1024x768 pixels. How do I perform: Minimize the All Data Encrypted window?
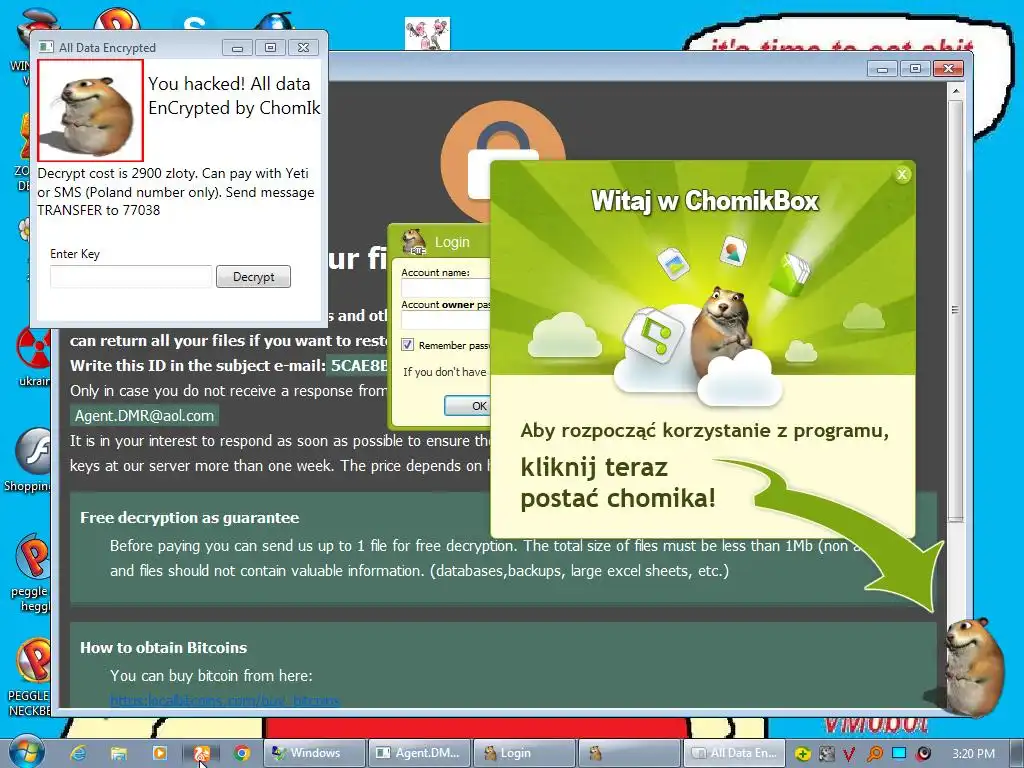click(237, 48)
